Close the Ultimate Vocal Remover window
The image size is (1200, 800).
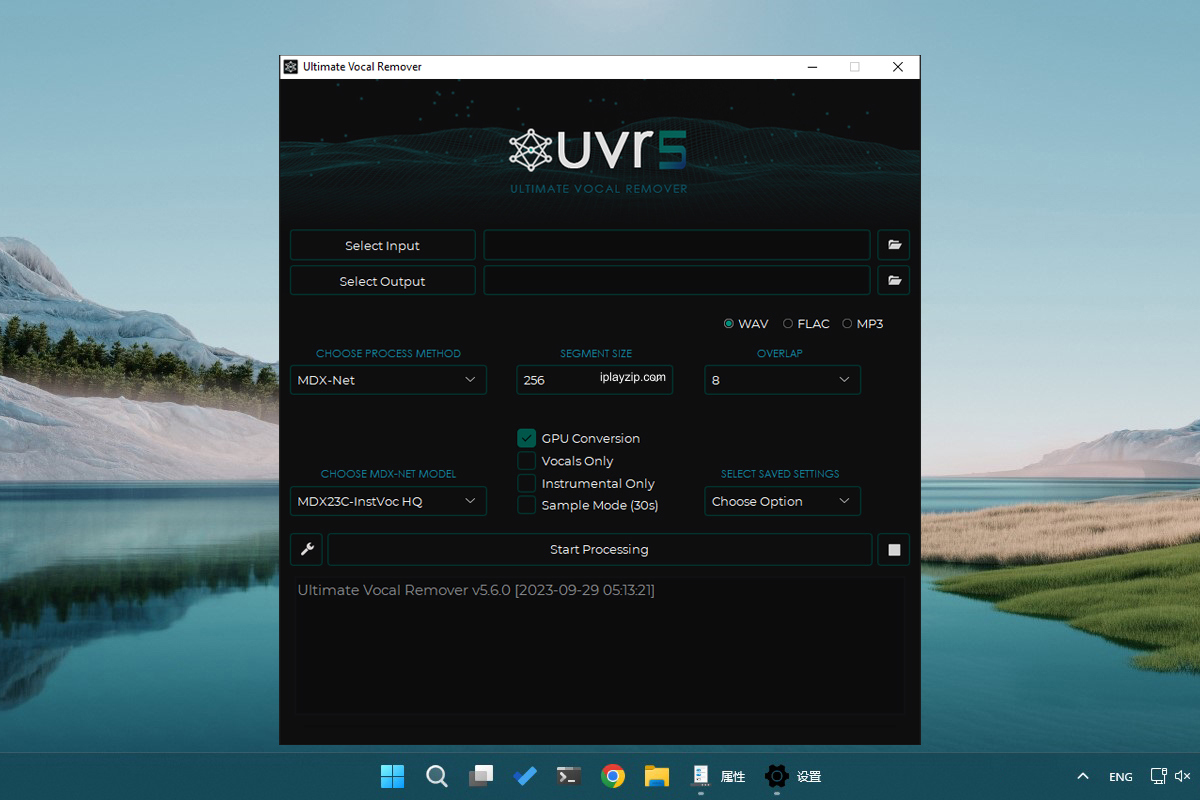pyautogui.click(x=897, y=67)
